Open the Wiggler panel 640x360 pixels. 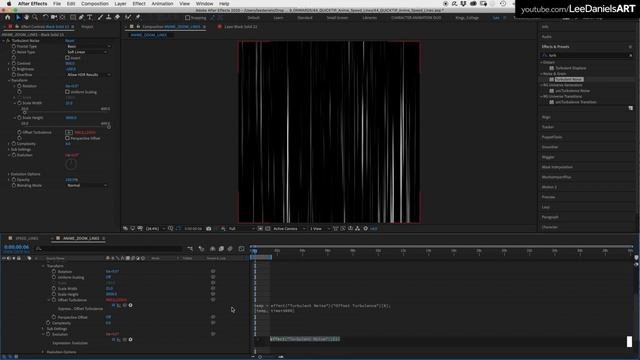coord(548,157)
